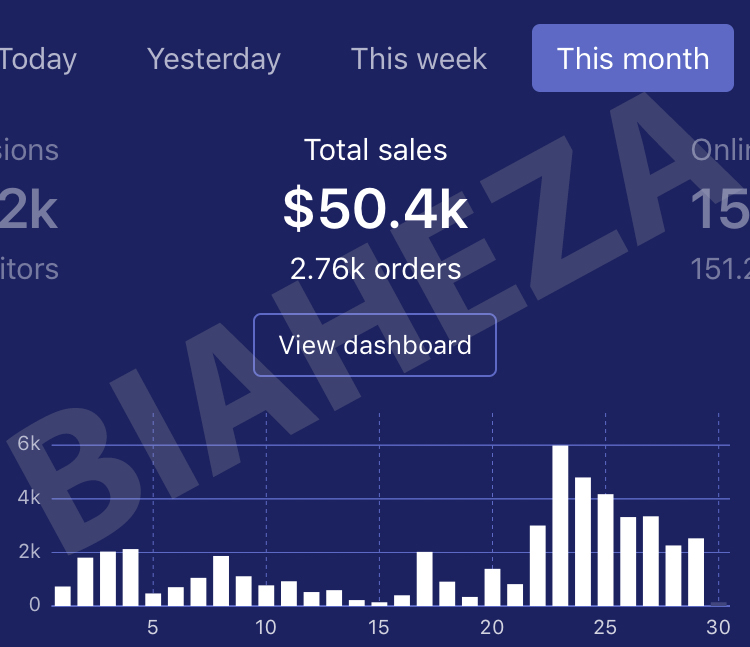This screenshot has width=750, height=647.
Task: Tap the chart bar above day 25
Action: coord(606,550)
